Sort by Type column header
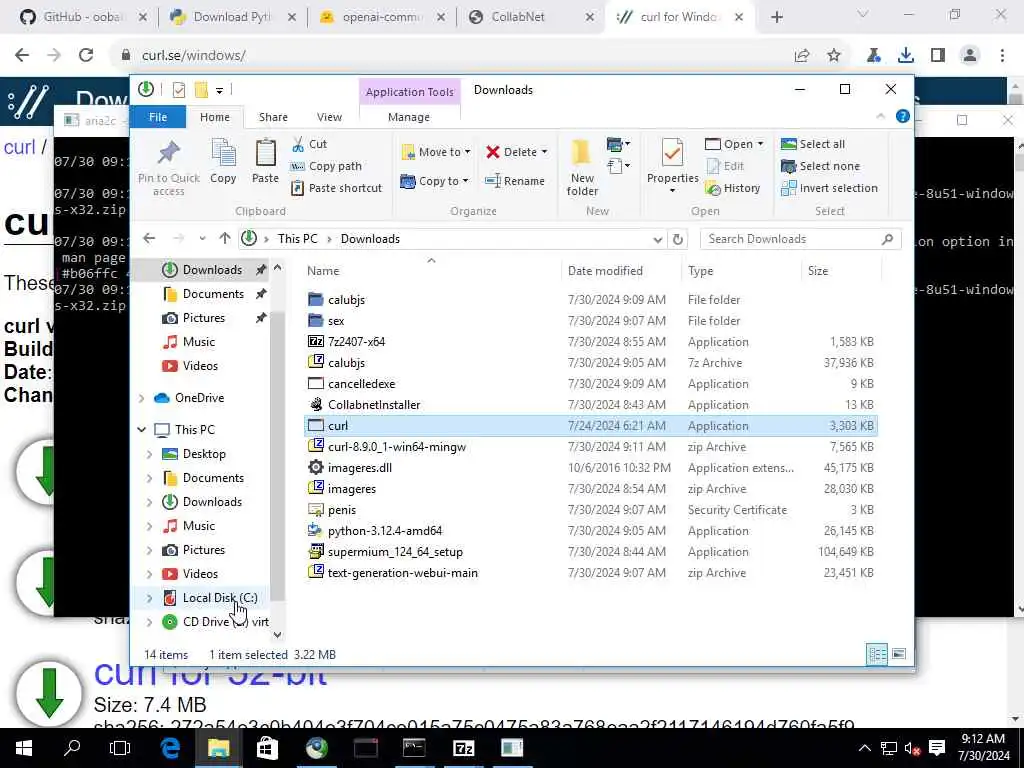This screenshot has height=768, width=1024. [x=701, y=270]
